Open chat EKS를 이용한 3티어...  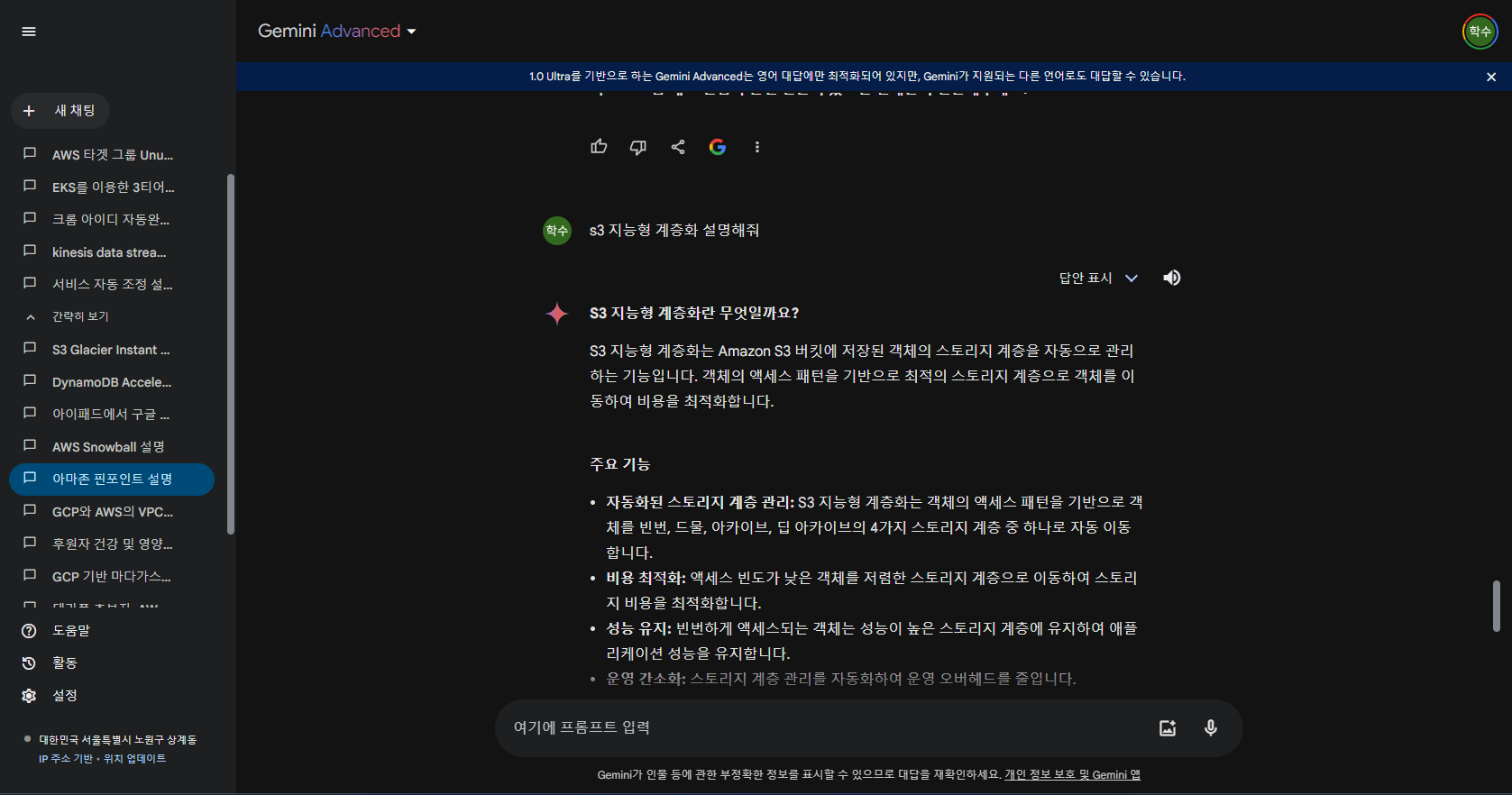click(x=112, y=187)
